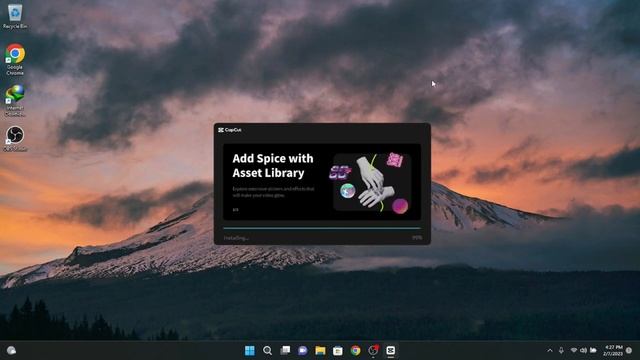Open the Windows Start menu
640x360 pixels.
(x=249, y=350)
